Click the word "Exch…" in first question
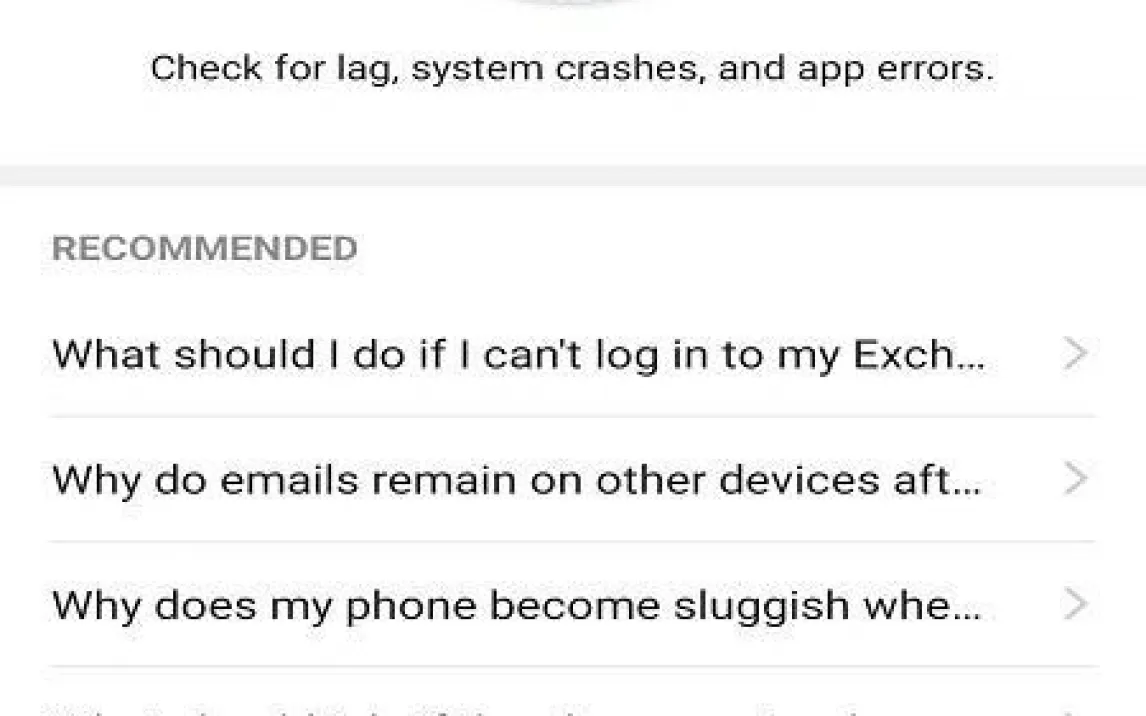The image size is (1146, 716). [x=919, y=354]
